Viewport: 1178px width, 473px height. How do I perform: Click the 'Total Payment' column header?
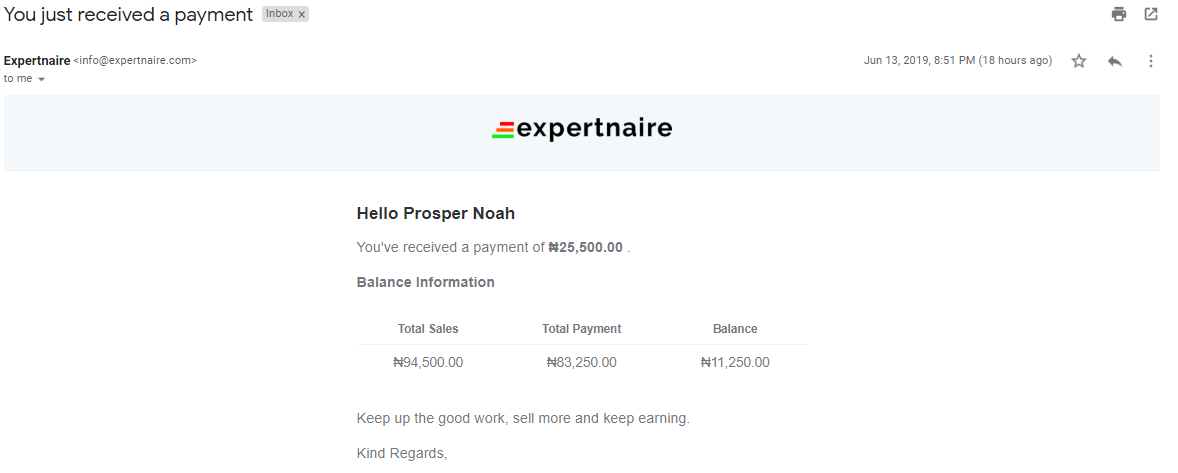[581, 329]
